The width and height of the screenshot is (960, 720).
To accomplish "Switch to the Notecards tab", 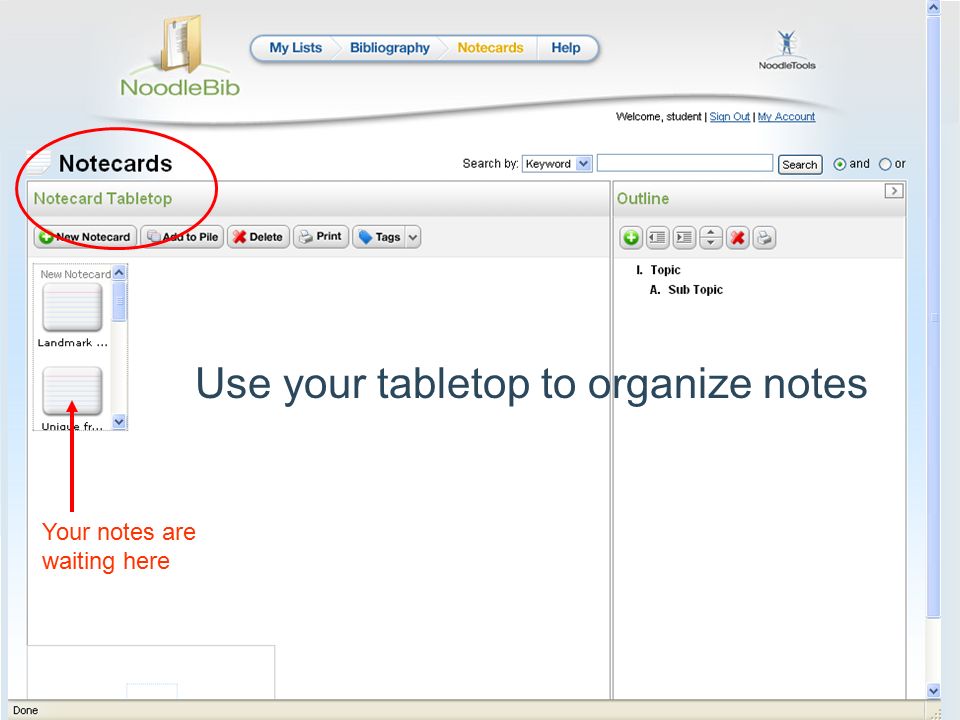I will [490, 48].
